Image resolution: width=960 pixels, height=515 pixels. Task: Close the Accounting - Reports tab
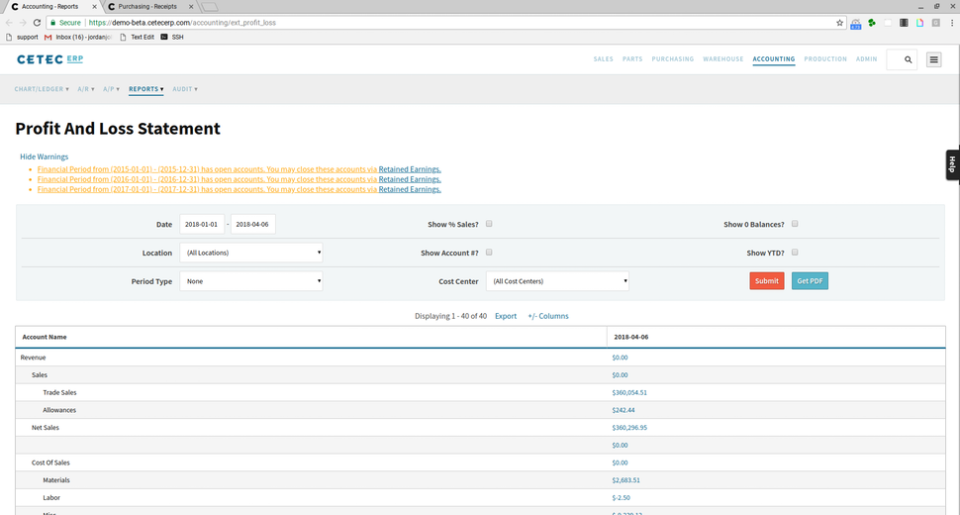tap(94, 7)
